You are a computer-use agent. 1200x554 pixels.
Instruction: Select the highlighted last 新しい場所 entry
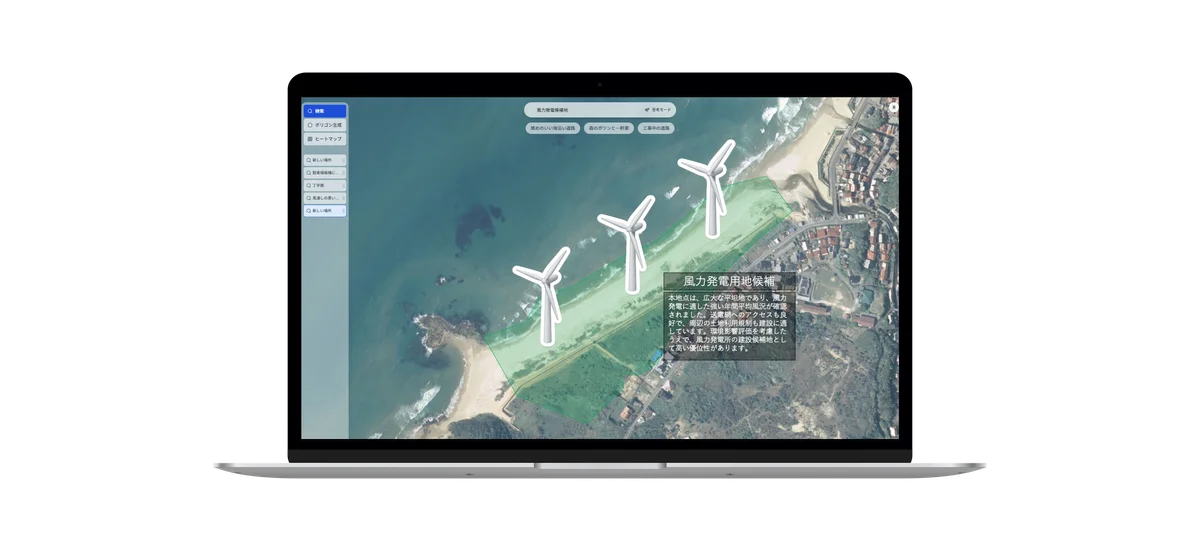point(326,211)
